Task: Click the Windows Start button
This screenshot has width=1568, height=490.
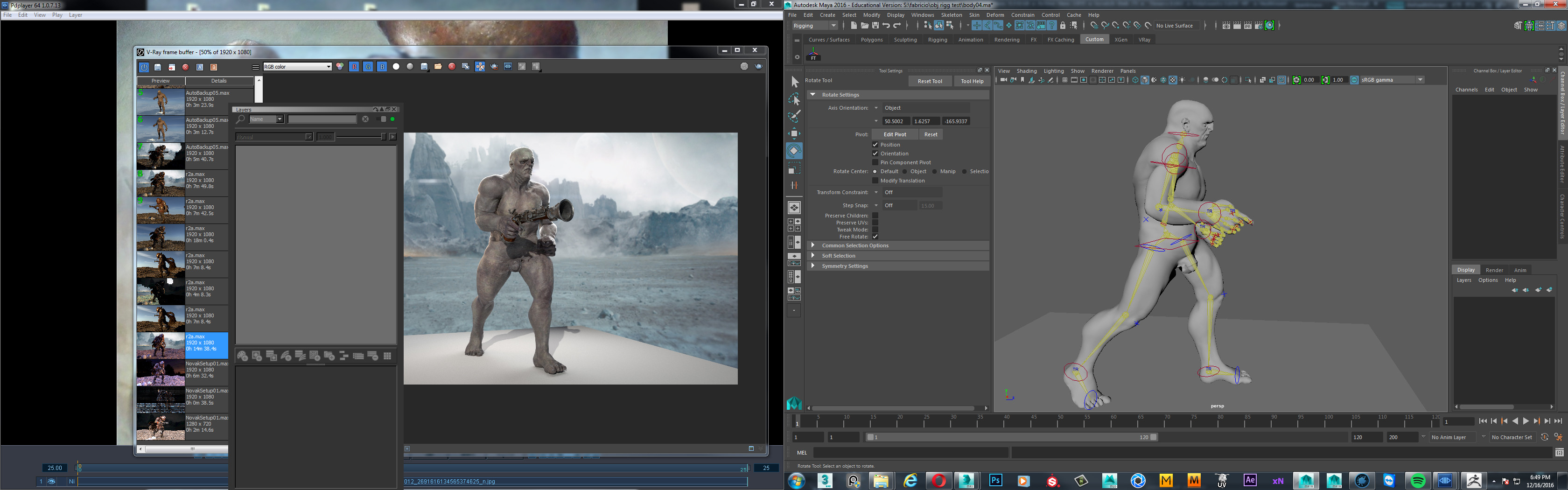Action: [796, 480]
